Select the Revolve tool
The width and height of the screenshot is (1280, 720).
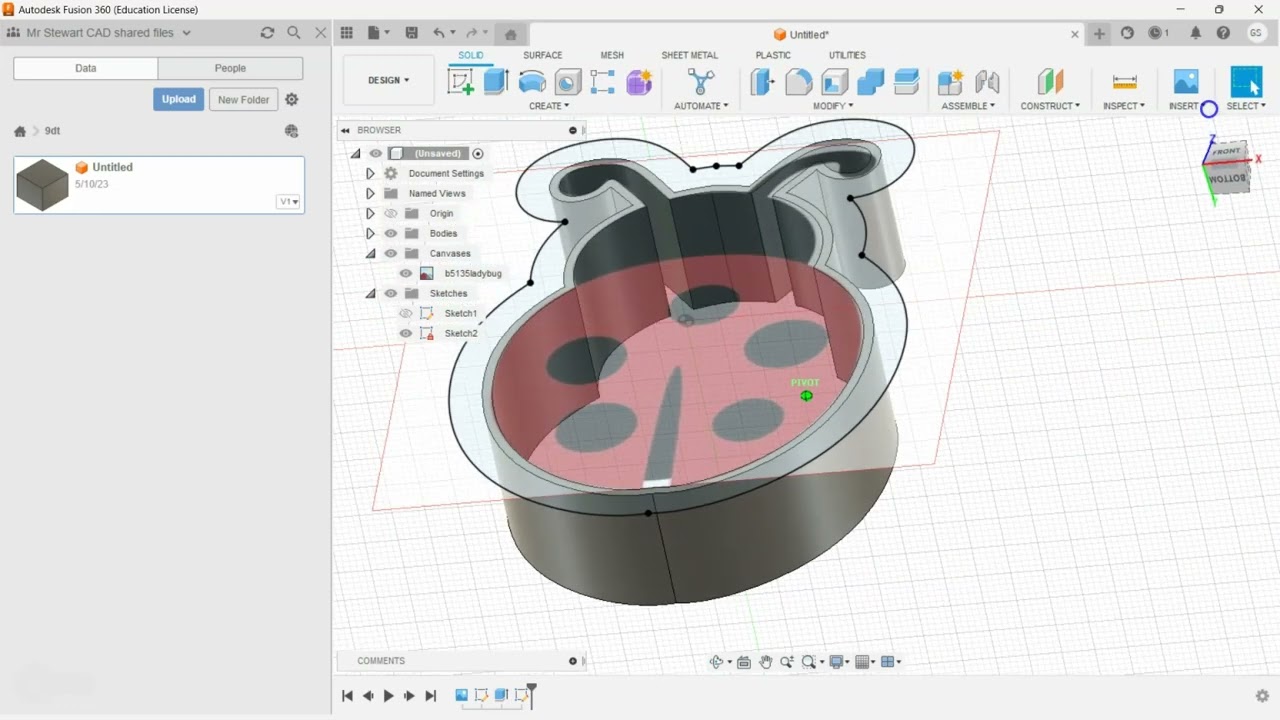533,82
